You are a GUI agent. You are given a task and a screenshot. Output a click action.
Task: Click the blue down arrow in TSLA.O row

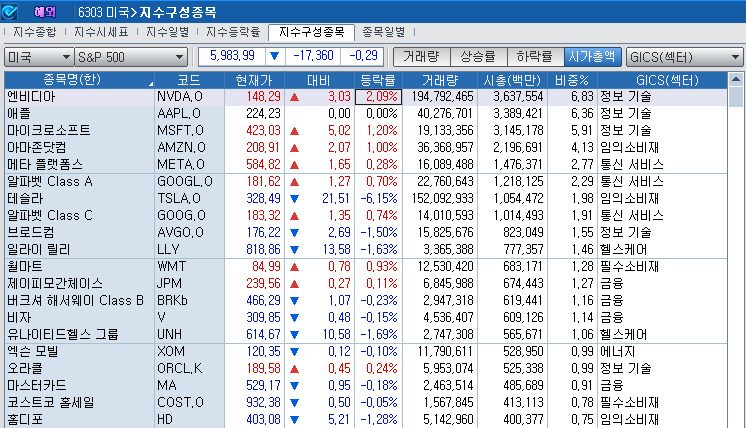[x=294, y=199]
